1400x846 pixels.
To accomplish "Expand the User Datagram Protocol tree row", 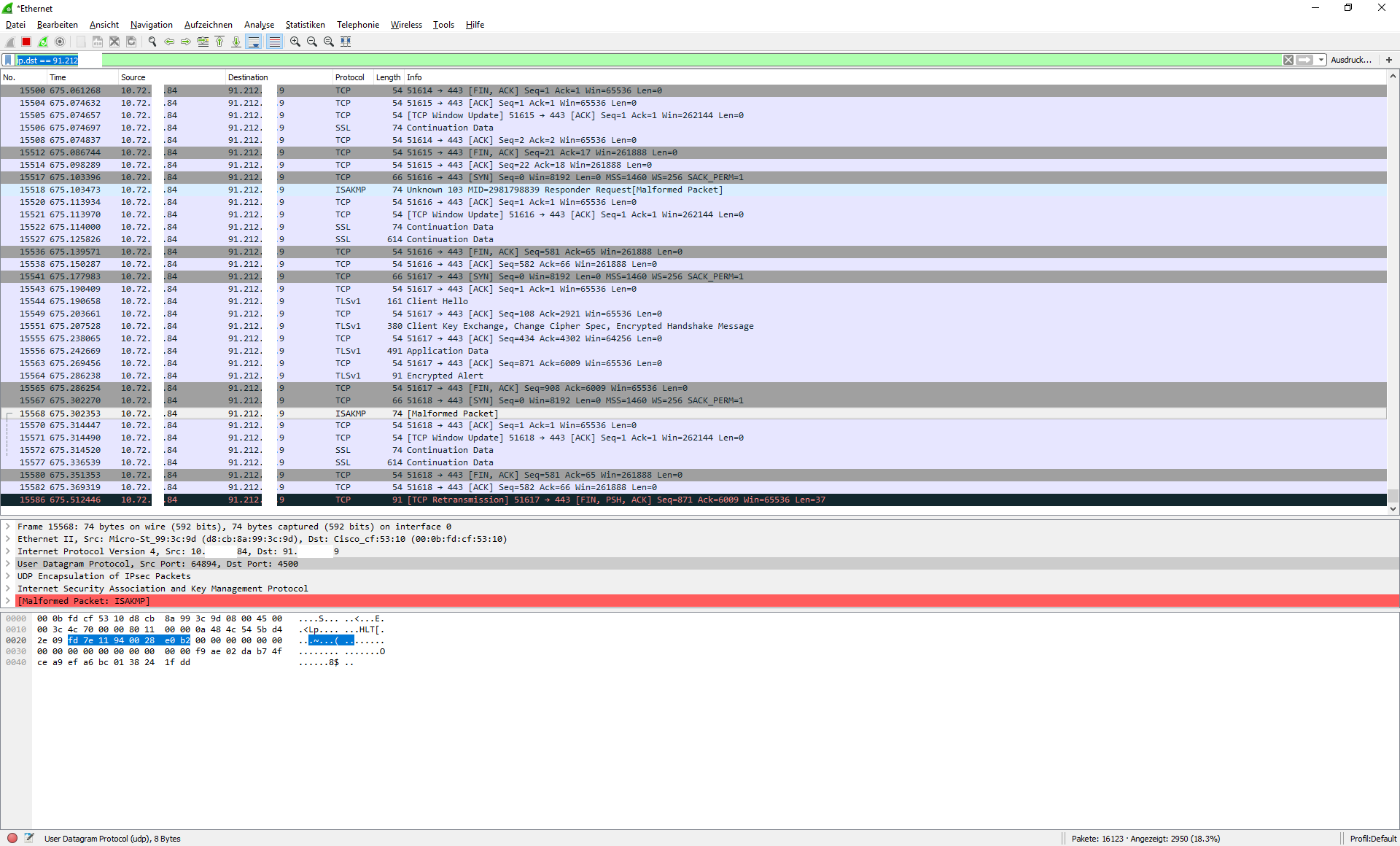I will click(x=7, y=564).
